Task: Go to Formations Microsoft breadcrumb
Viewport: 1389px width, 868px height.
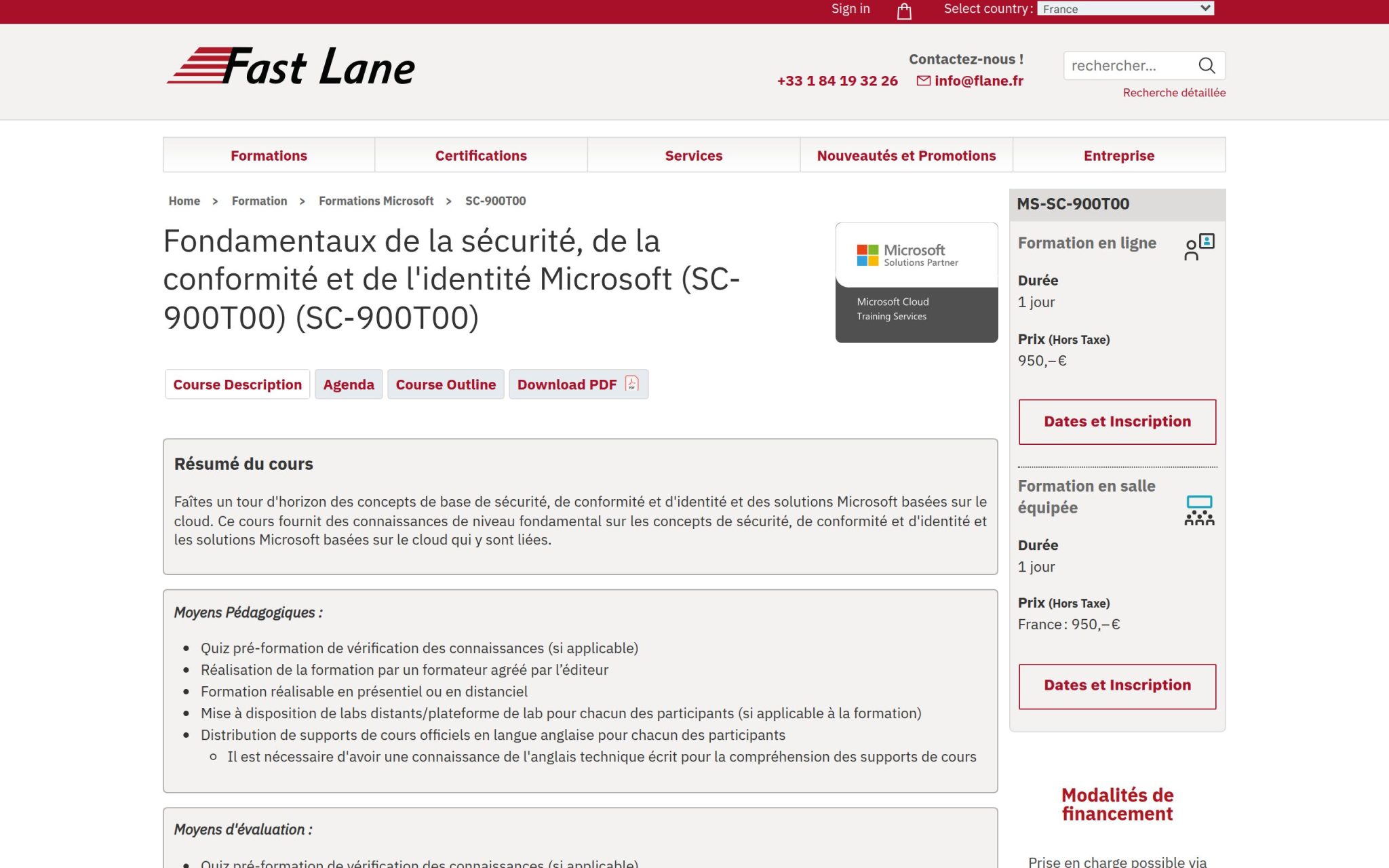Action: pyautogui.click(x=376, y=201)
